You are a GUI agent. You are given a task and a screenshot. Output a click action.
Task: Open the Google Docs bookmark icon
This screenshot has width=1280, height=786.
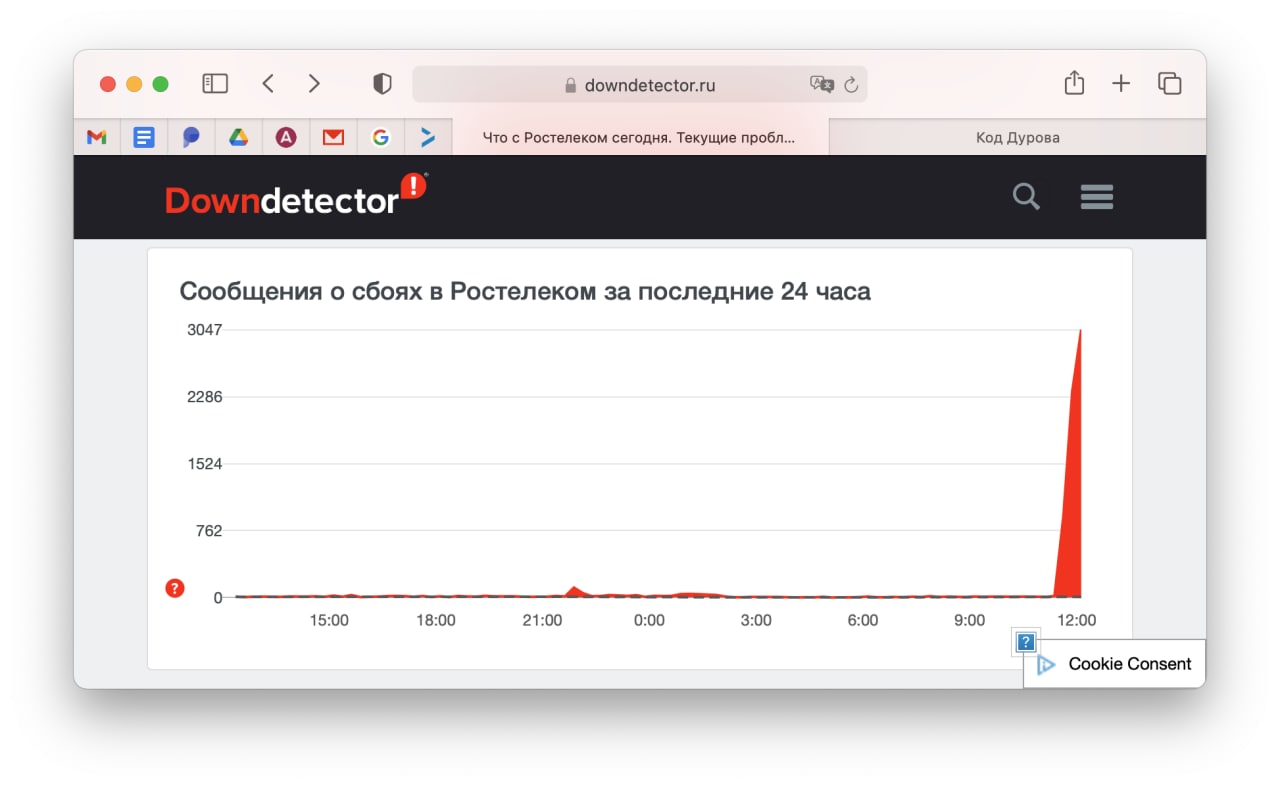pyautogui.click(x=144, y=138)
